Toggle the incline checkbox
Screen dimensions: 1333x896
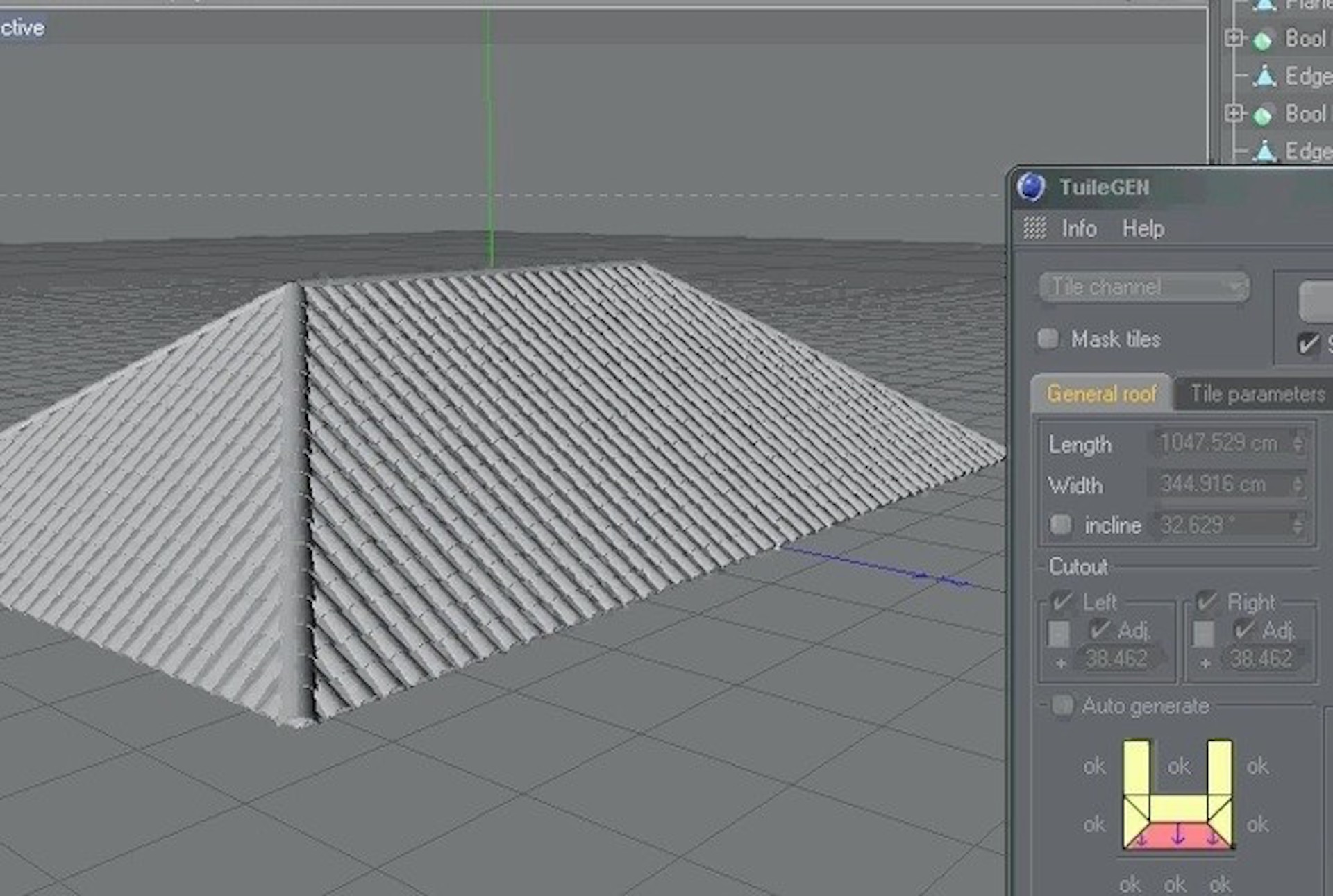(x=1060, y=524)
